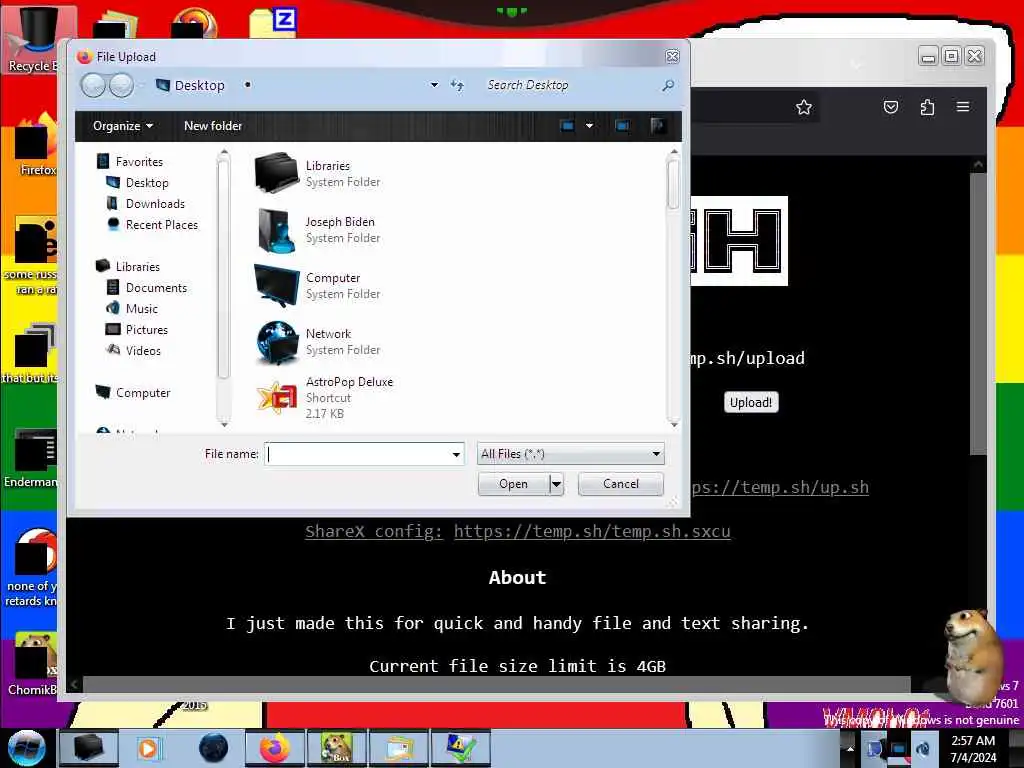Image resolution: width=1024 pixels, height=768 pixels.
Task: Click the Cancel button
Action: pos(620,484)
